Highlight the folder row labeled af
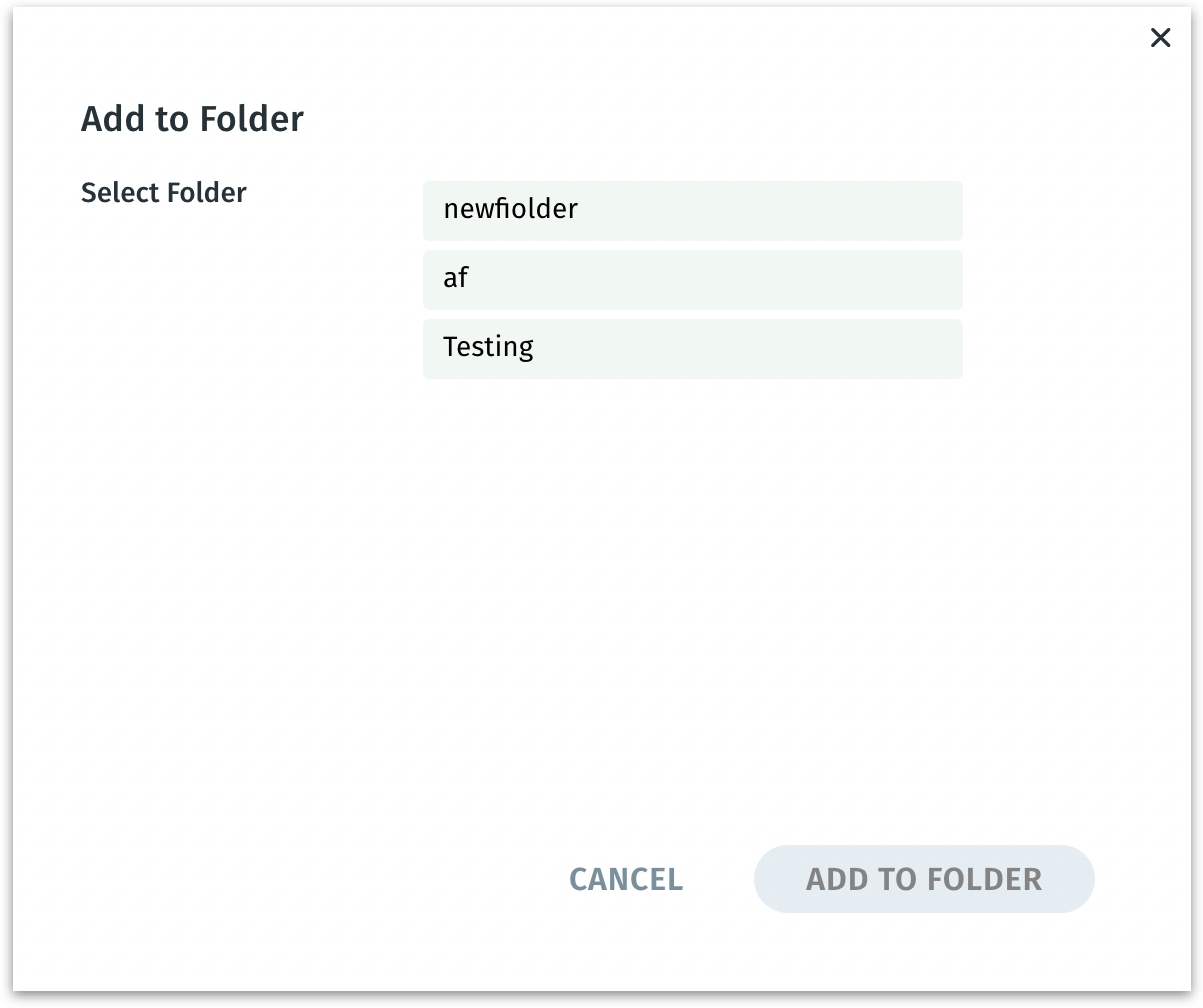1203x1008 pixels. coord(692,279)
